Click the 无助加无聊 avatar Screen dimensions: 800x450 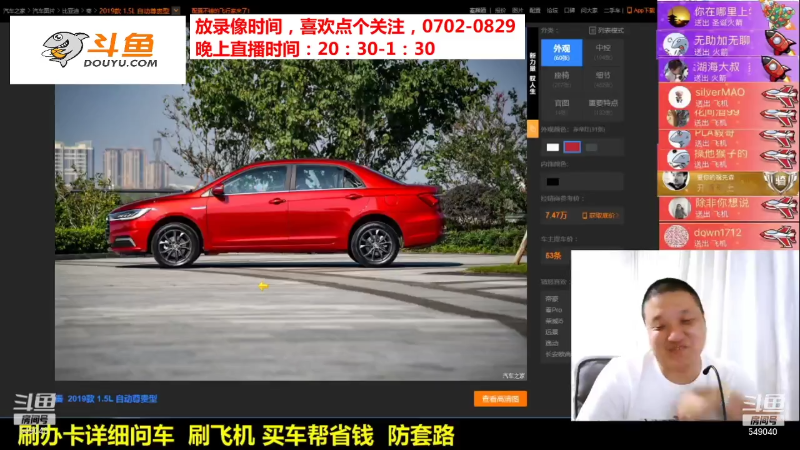(676, 44)
